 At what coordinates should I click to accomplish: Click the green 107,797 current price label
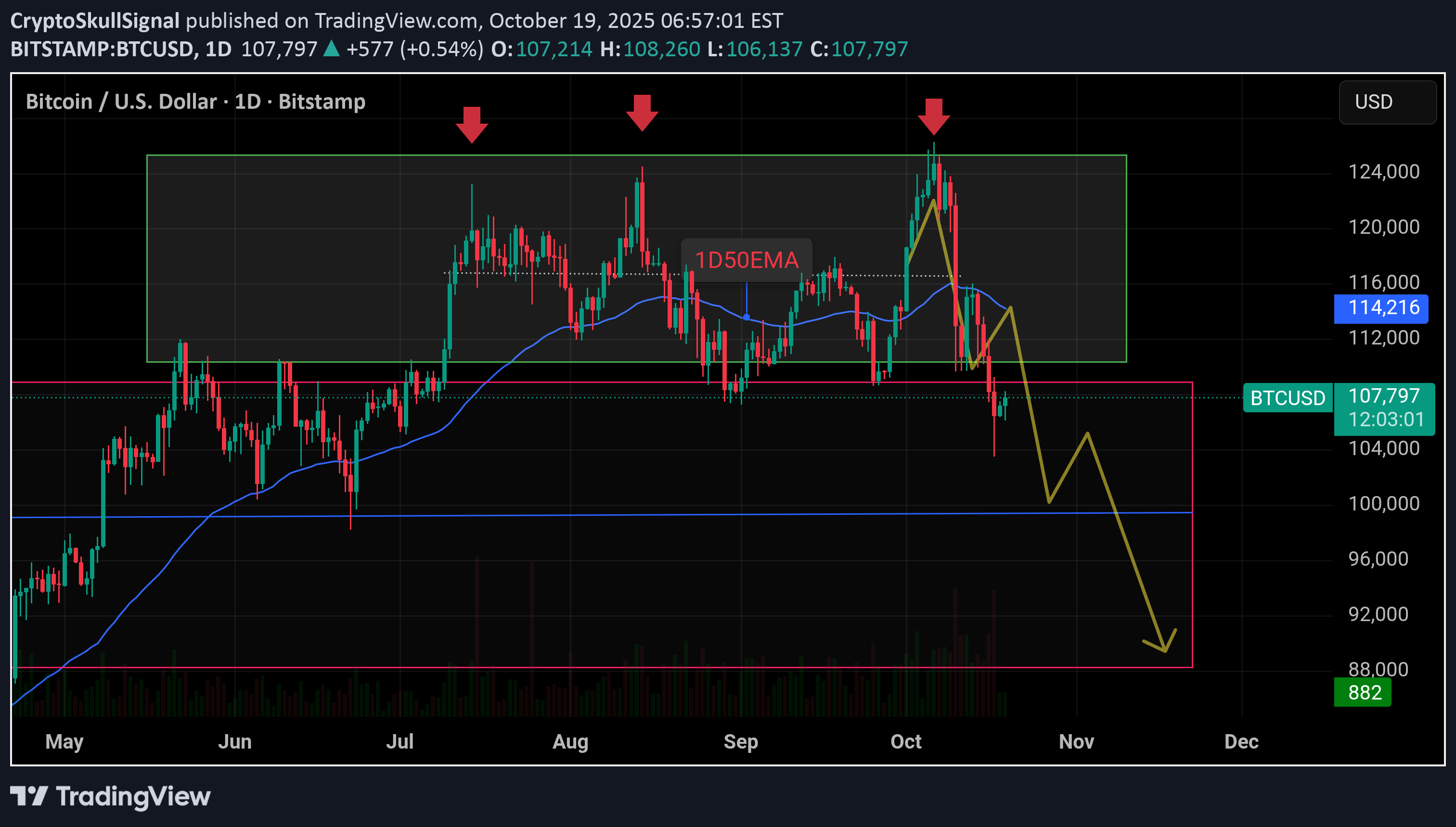point(1384,396)
